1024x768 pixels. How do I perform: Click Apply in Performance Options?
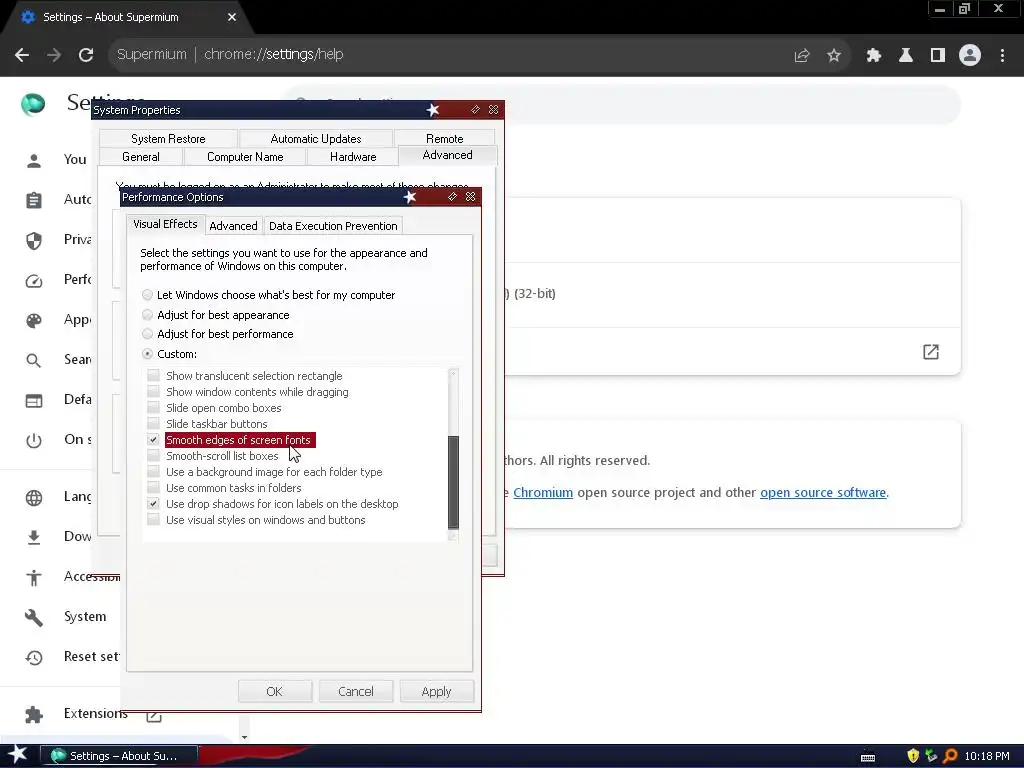(436, 692)
